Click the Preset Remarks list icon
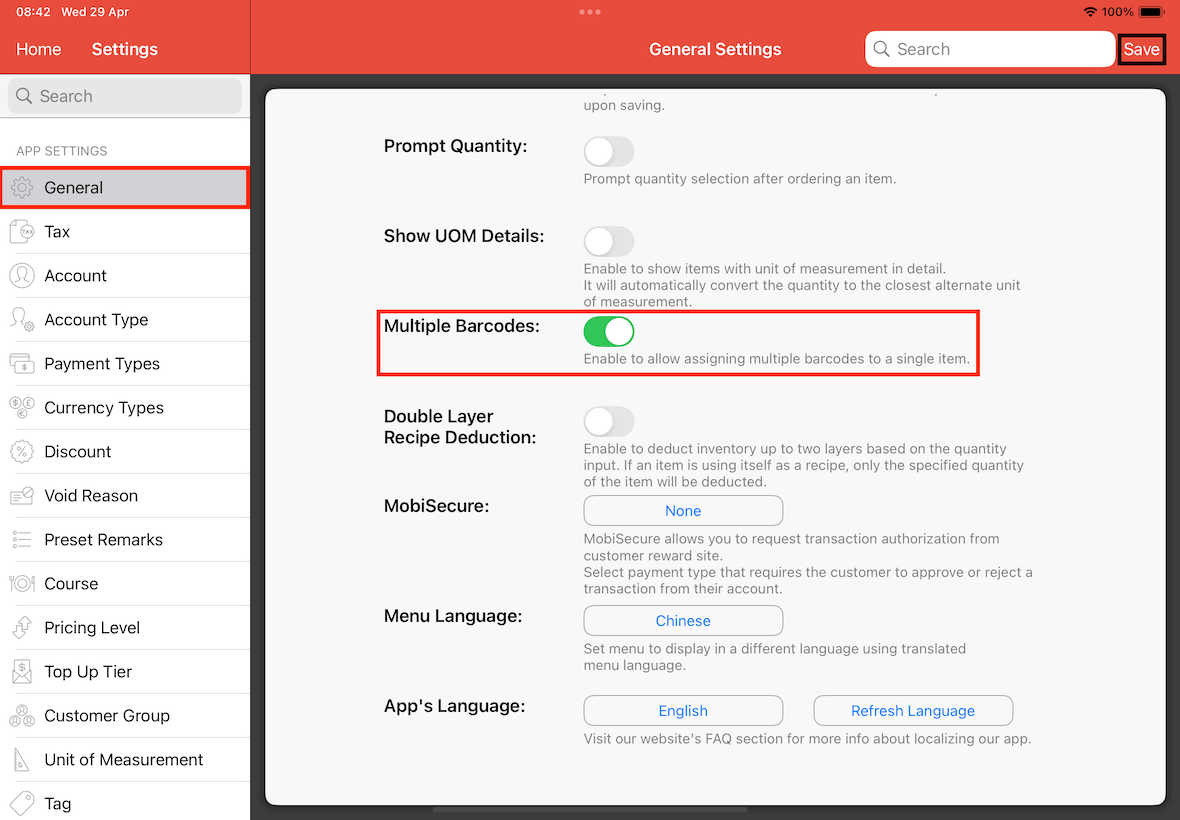This screenshot has width=1180, height=820. coord(22,539)
